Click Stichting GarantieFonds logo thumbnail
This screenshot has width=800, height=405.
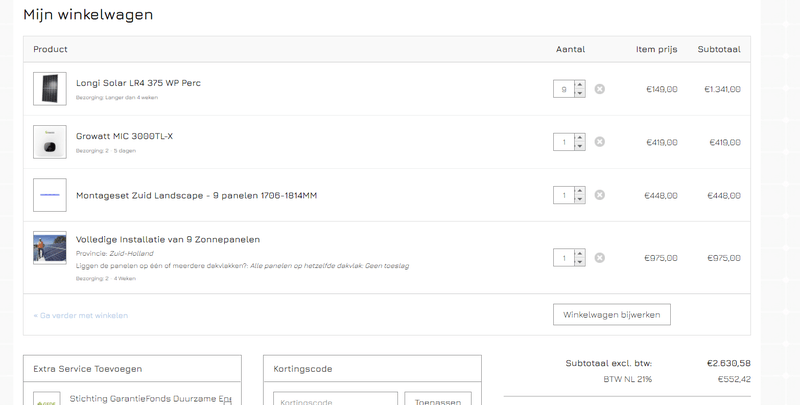pos(47,399)
